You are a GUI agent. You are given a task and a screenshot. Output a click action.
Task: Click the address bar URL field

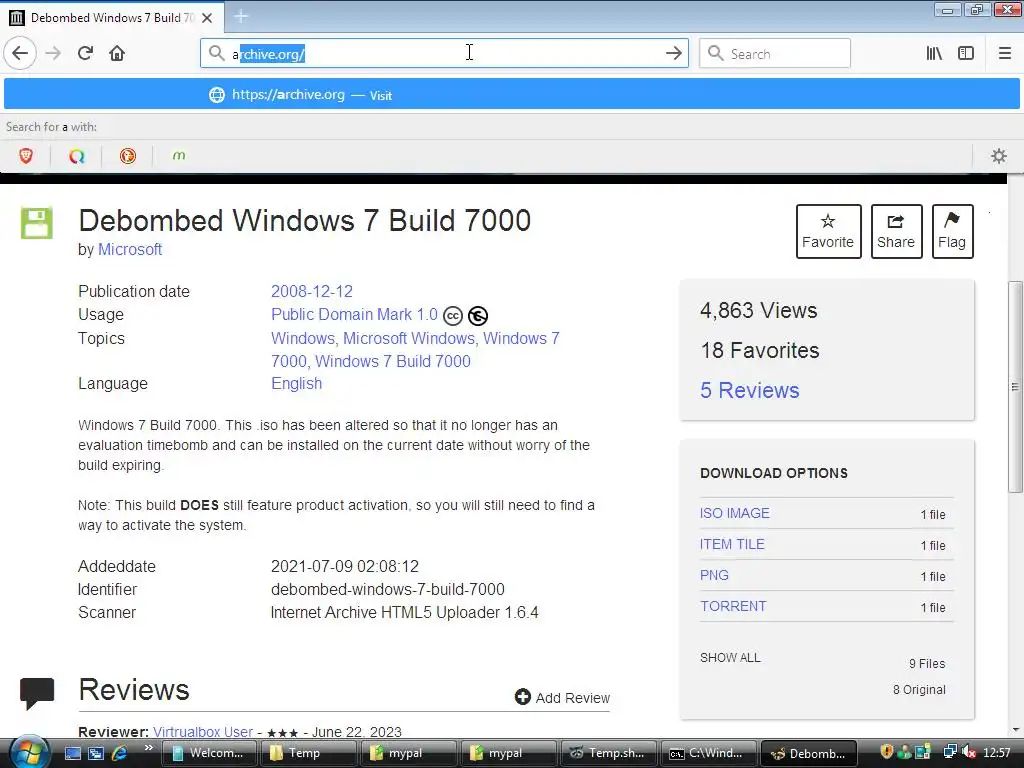click(444, 54)
